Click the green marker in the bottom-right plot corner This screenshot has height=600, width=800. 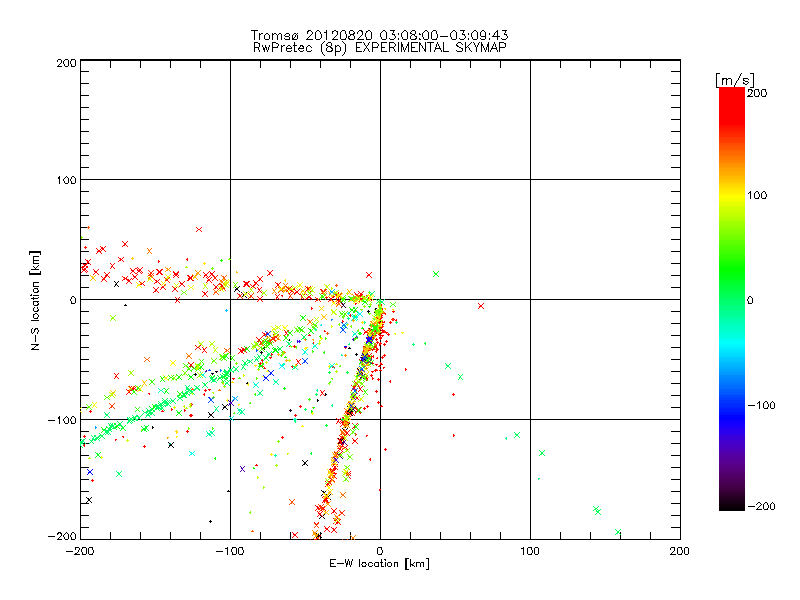click(618, 532)
